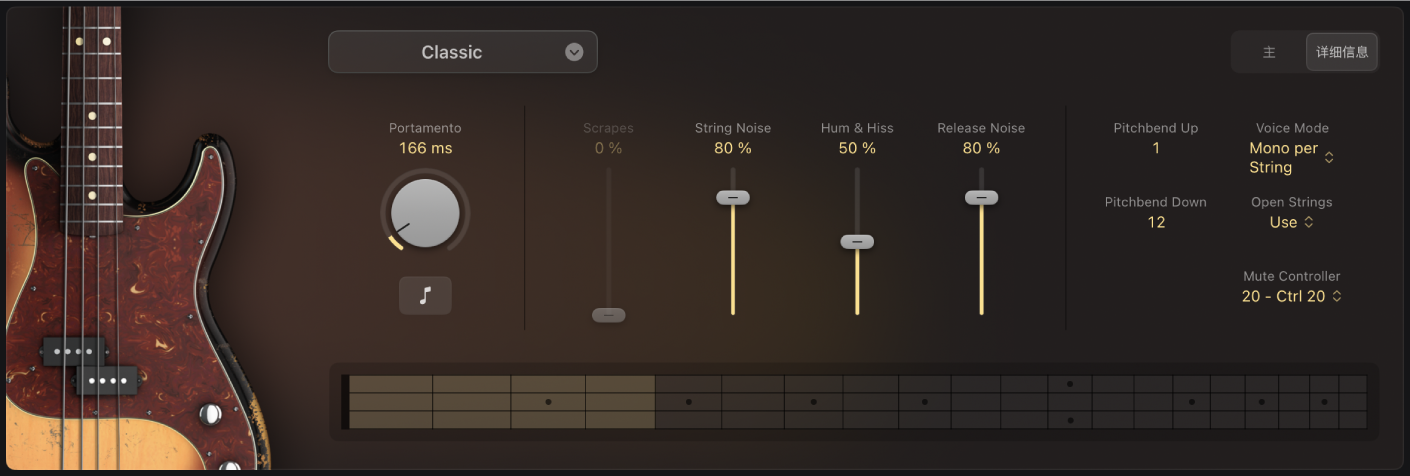Click the Portamento 166 ms value
Viewport: 1410px width, 476px height.
pyautogui.click(x=425, y=148)
